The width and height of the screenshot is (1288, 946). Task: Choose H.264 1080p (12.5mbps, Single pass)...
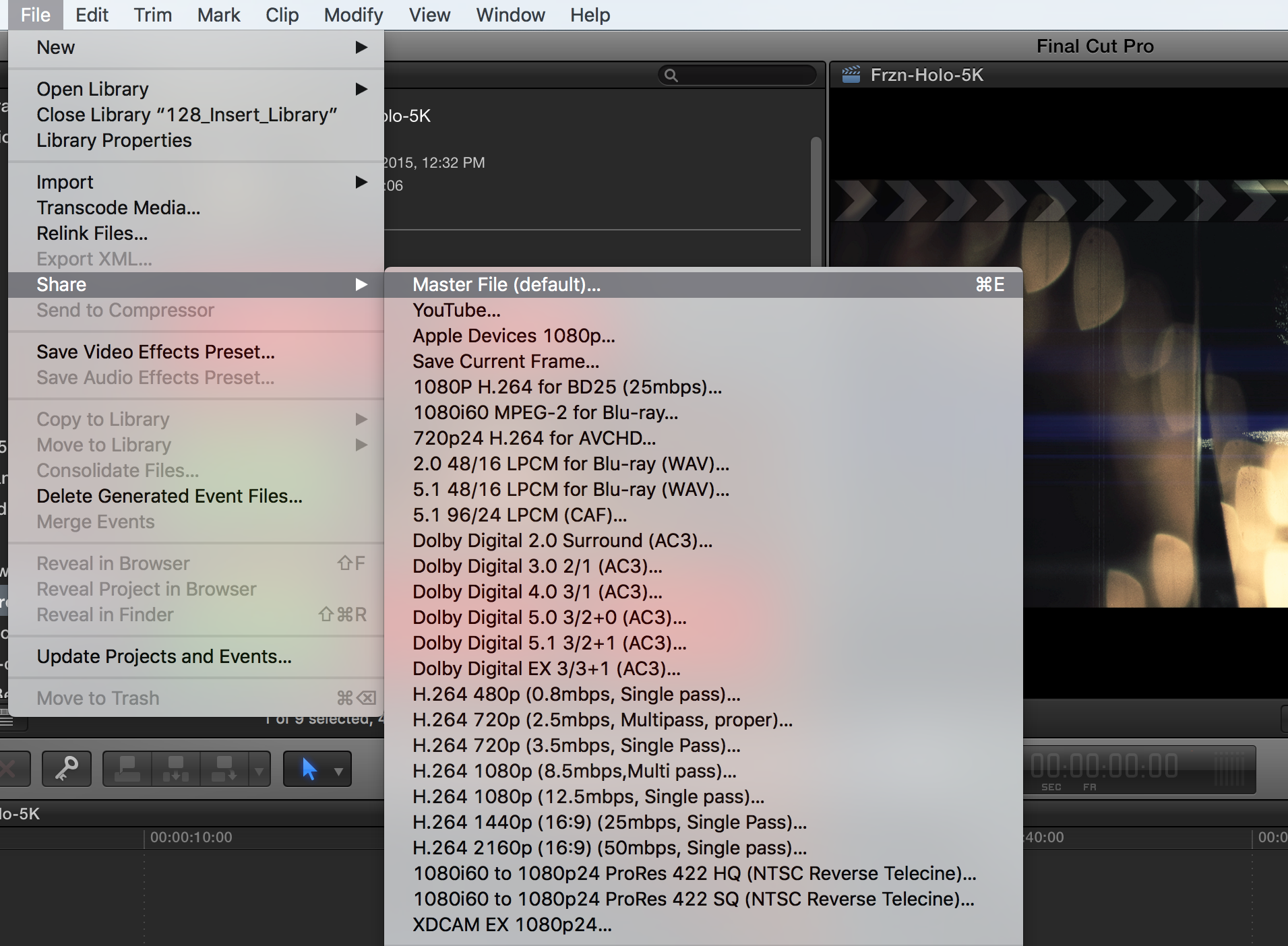704,796
